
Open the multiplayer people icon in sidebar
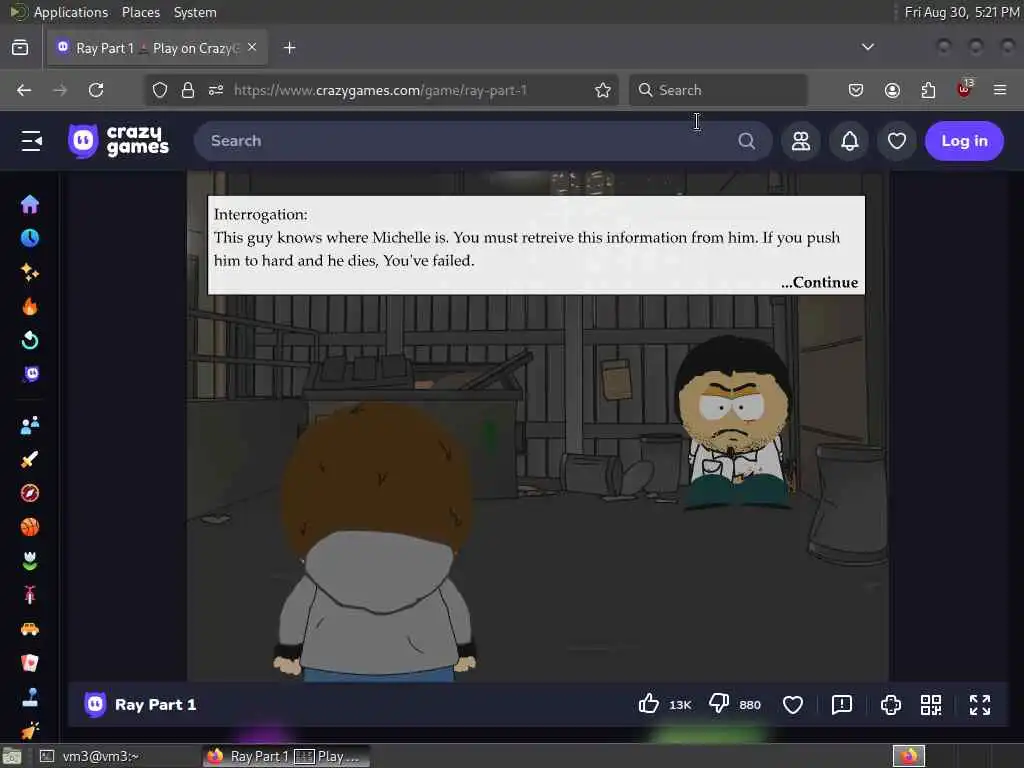(30, 426)
